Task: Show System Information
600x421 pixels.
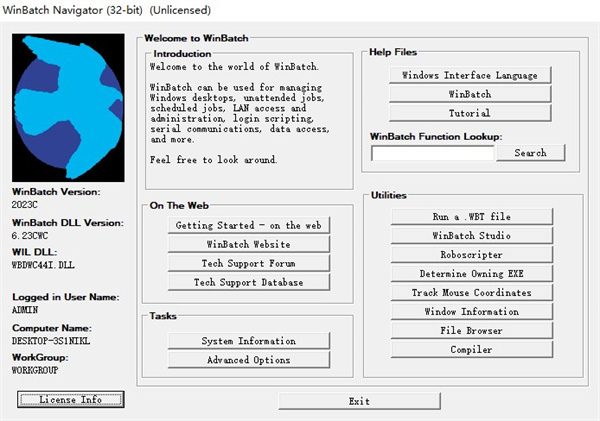Action: pyautogui.click(x=248, y=341)
